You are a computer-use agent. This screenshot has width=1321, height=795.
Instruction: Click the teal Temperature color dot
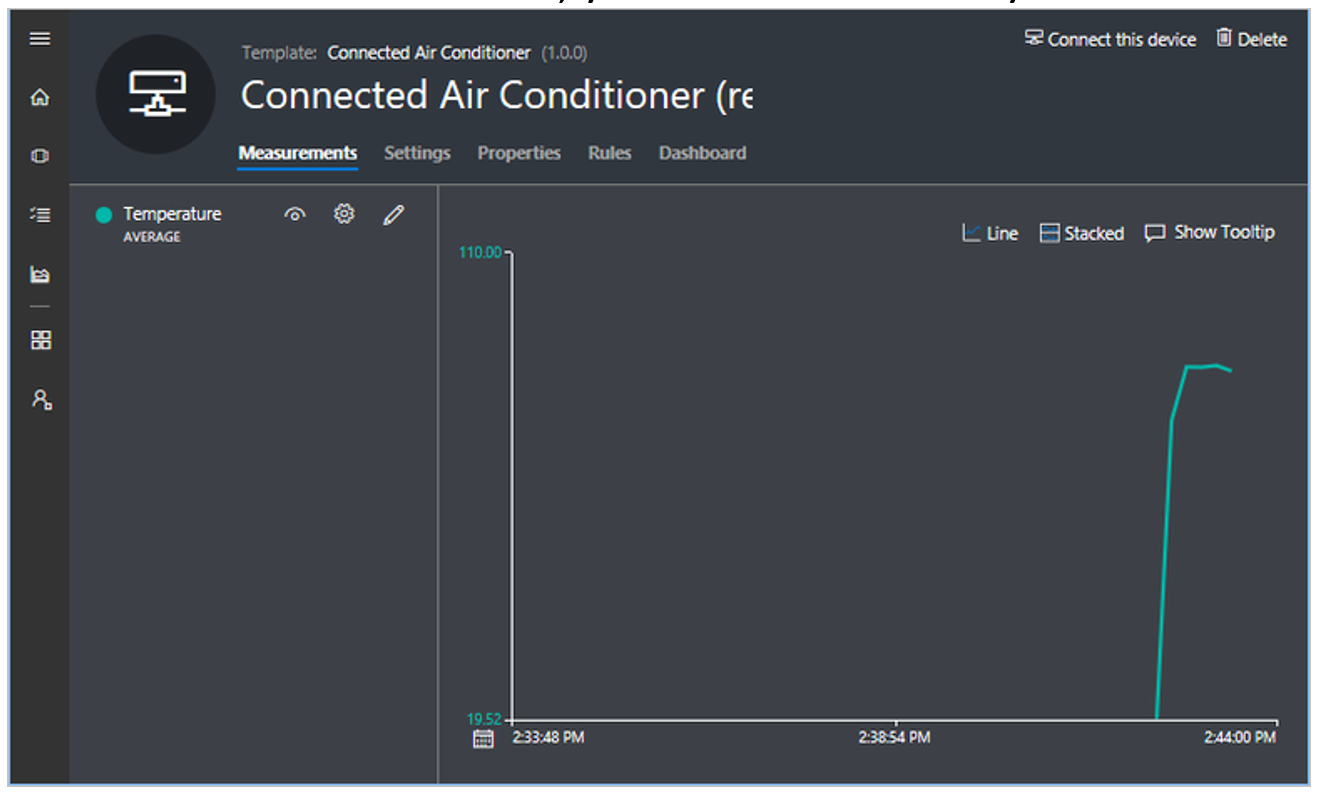[103, 215]
